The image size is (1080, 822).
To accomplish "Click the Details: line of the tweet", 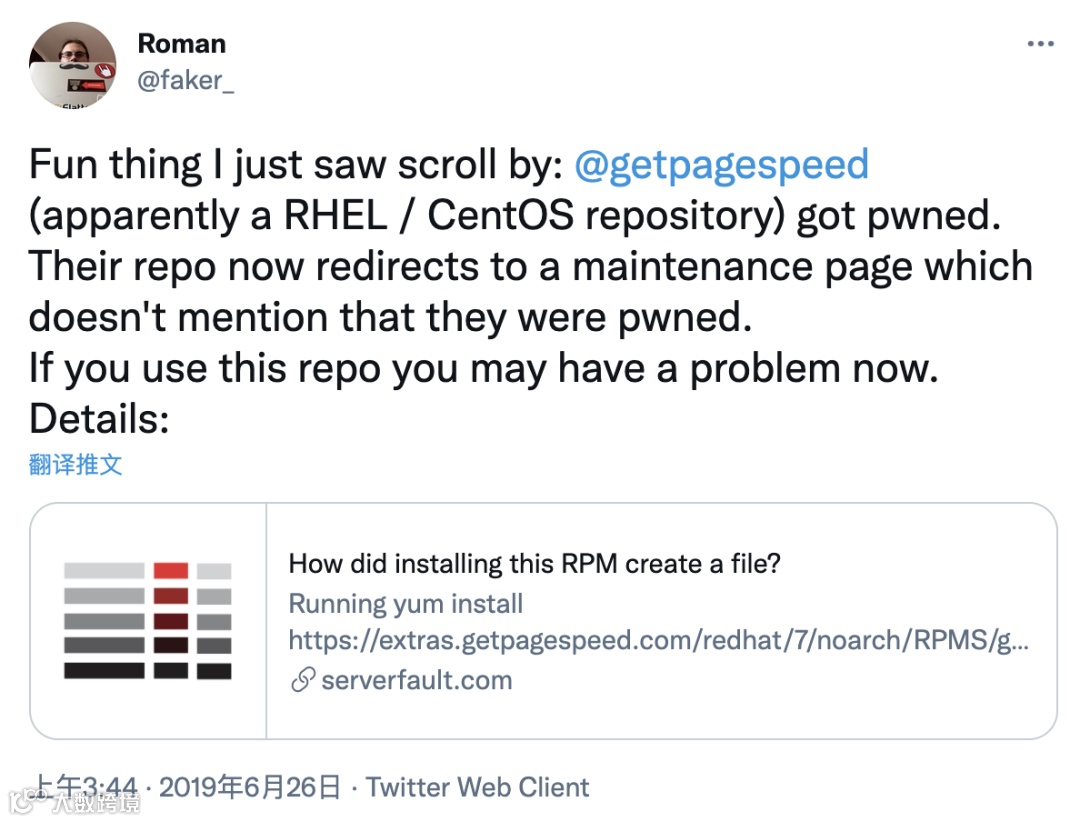I will pos(99,419).
